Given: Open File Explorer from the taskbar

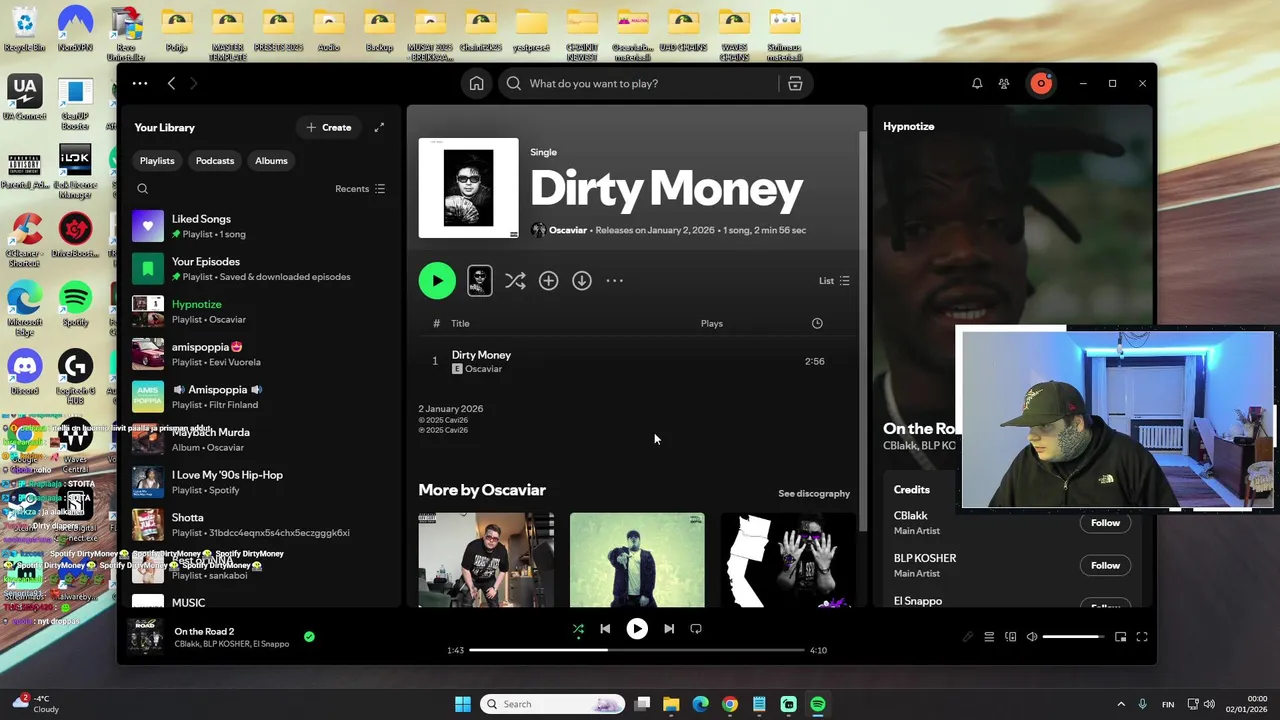Looking at the screenshot, I should [671, 704].
